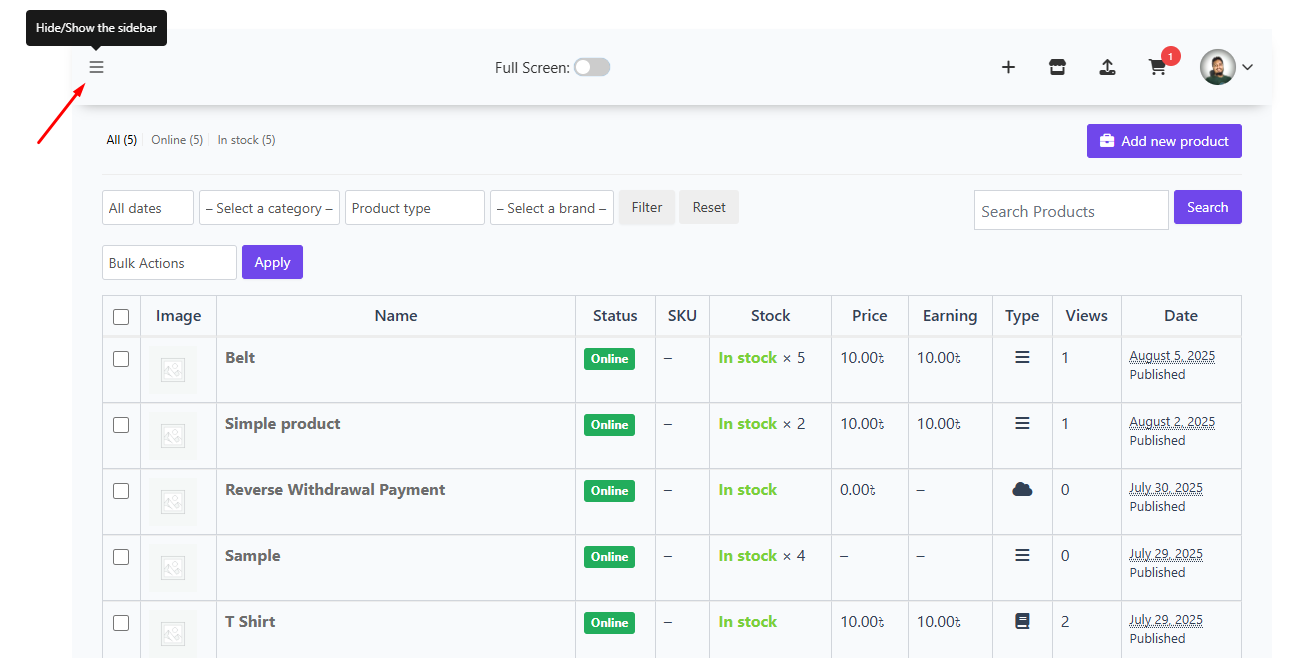Click the Views column header
Viewport: 1311px width, 658px height.
1087,315
